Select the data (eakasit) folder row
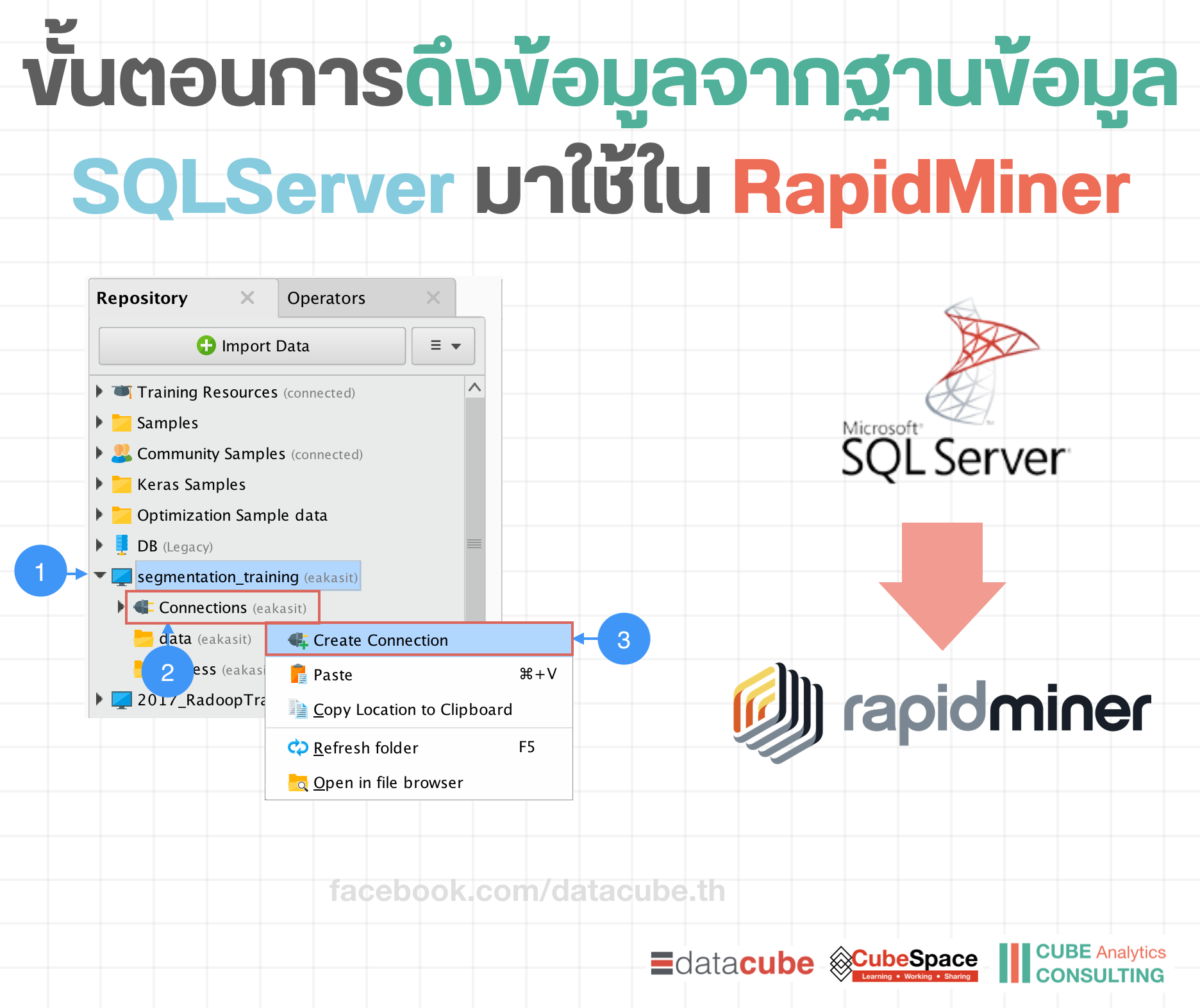The width and height of the screenshot is (1200, 1008). 192,639
